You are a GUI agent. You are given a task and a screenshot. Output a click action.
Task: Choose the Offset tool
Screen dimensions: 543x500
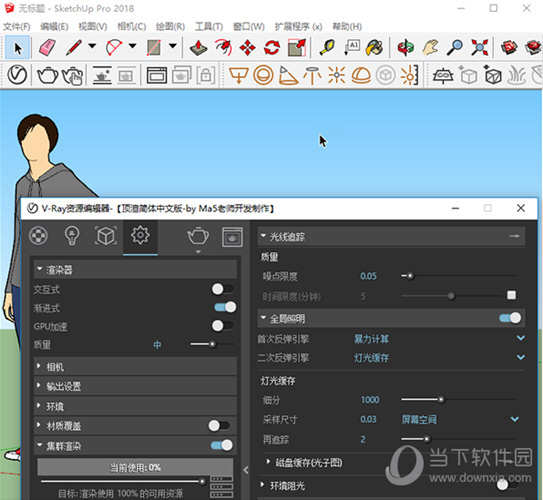point(223,47)
